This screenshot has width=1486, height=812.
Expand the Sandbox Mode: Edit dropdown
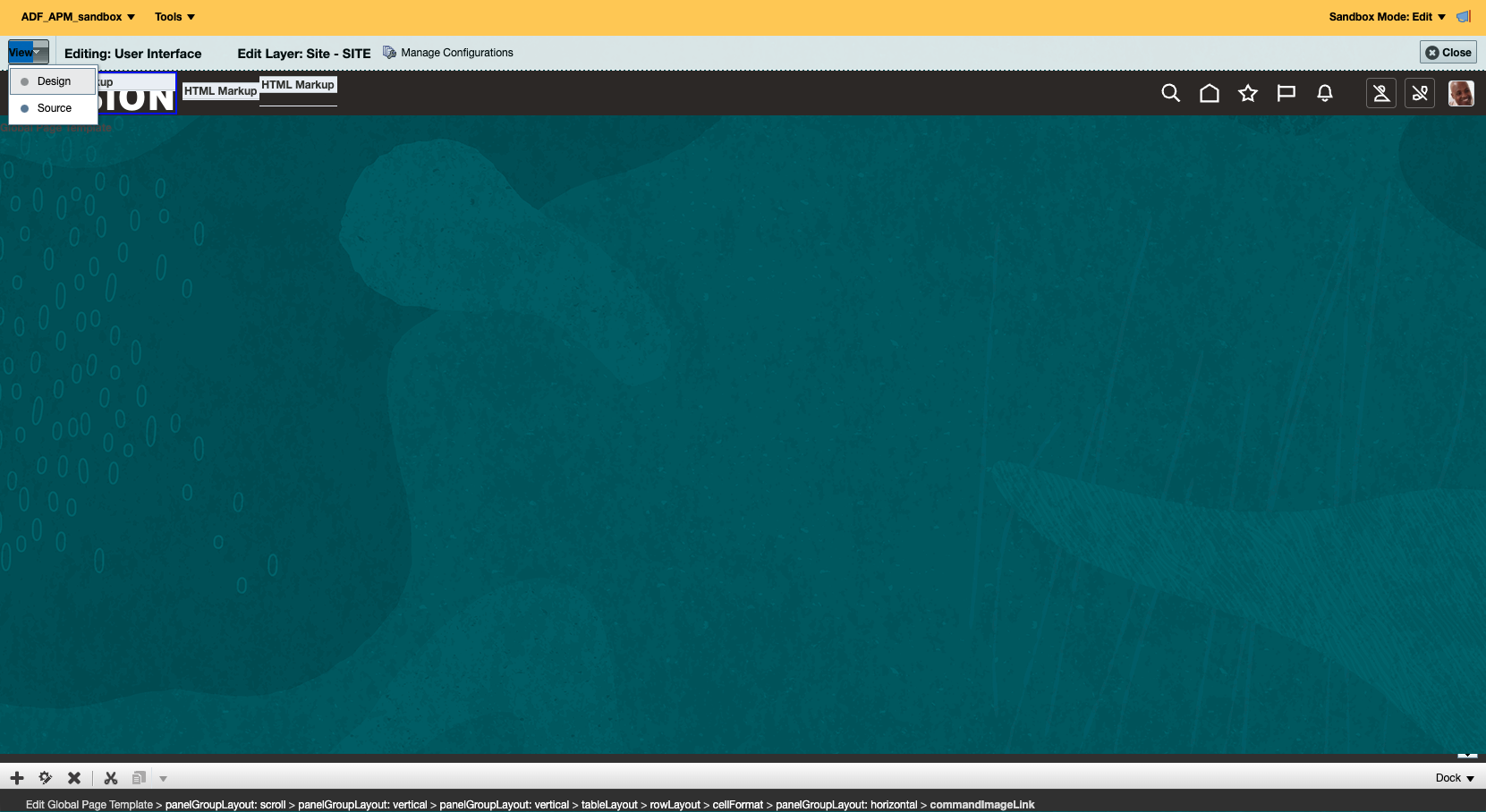(x=1385, y=16)
